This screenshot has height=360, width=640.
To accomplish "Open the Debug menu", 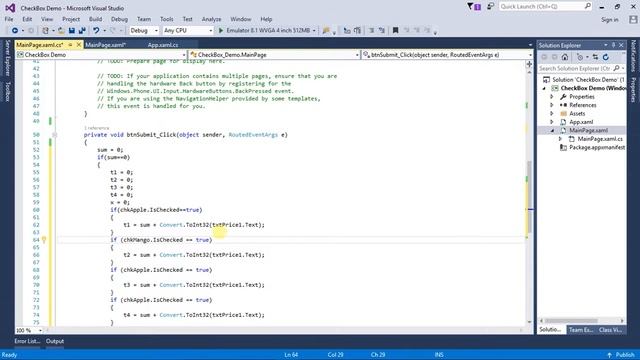I will pos(119,19).
